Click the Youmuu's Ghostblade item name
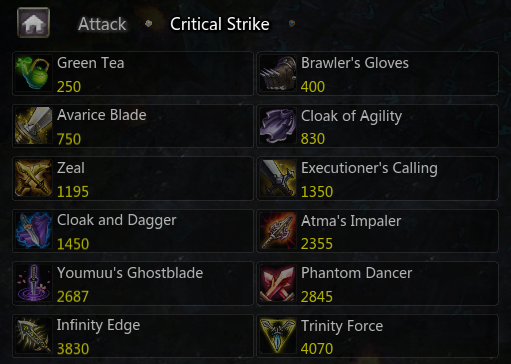Screen dimensions: 511x364 [x=130, y=273]
